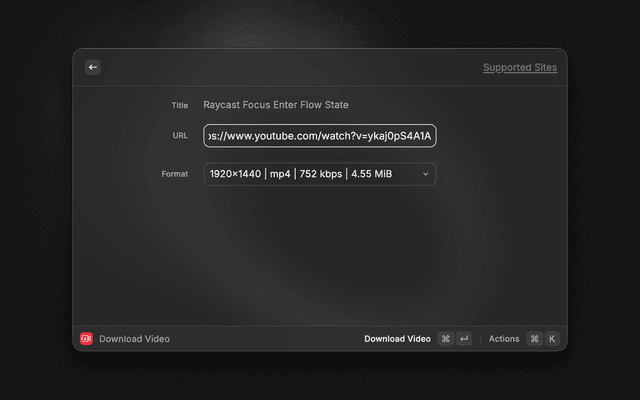The width and height of the screenshot is (640, 400).
Task: Click the empty area below the Format field
Action: [x=320, y=250]
